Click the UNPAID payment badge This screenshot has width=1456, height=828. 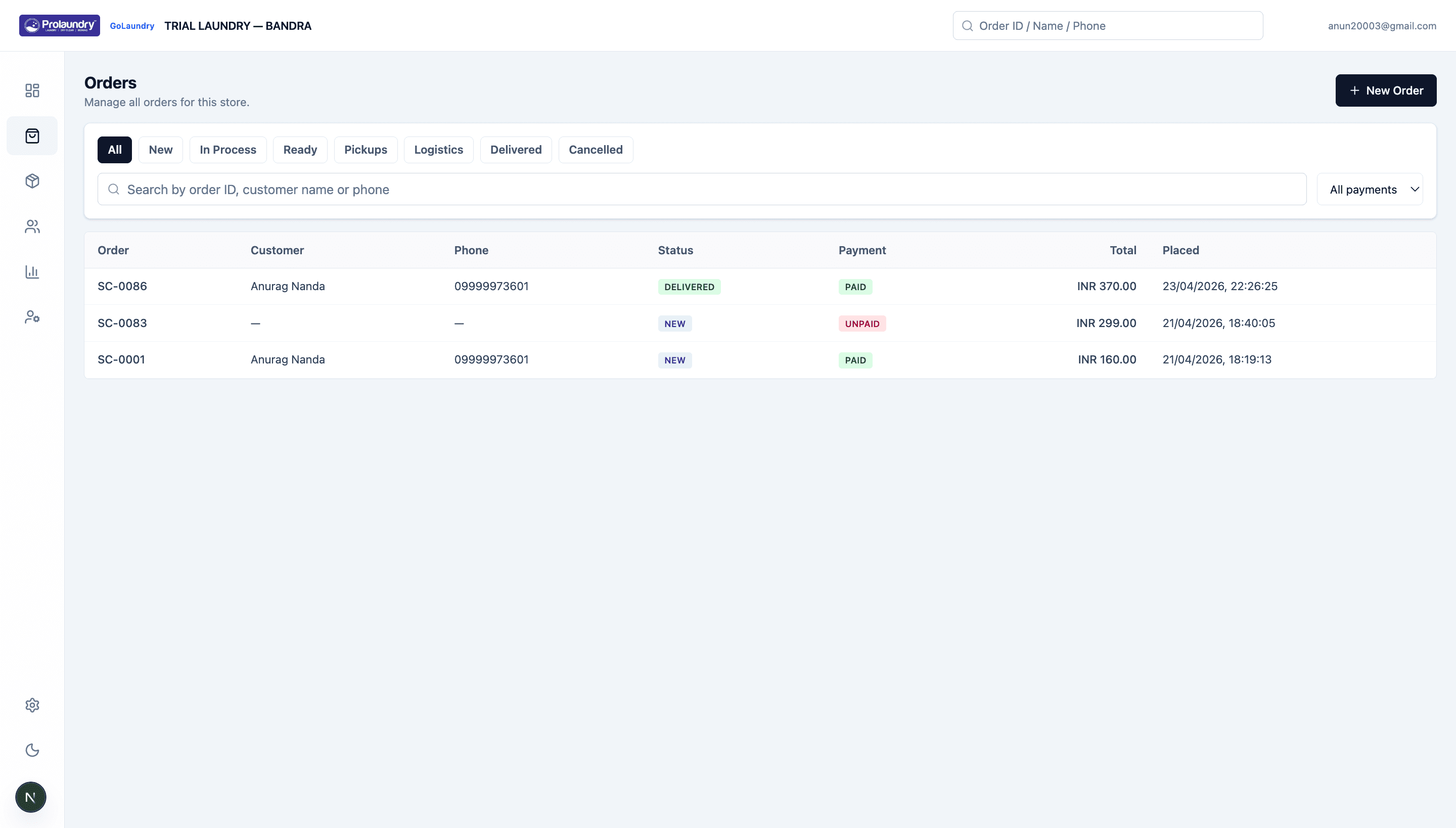click(862, 324)
